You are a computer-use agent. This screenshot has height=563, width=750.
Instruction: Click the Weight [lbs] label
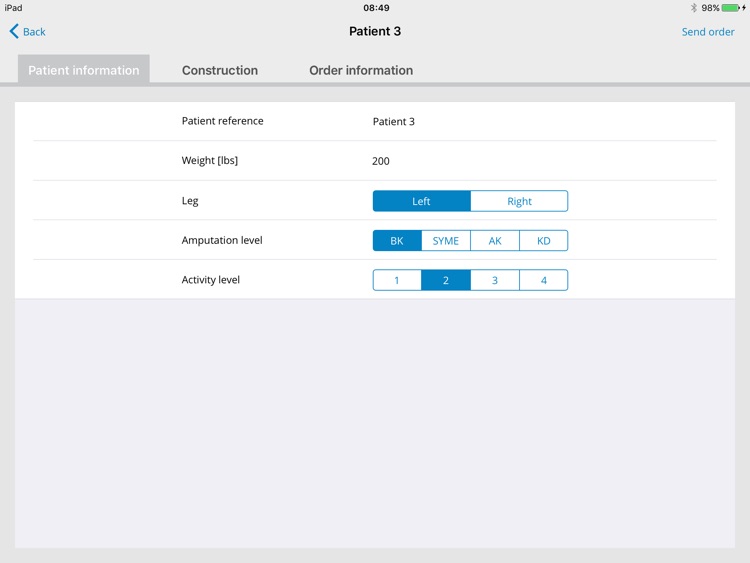(210, 161)
